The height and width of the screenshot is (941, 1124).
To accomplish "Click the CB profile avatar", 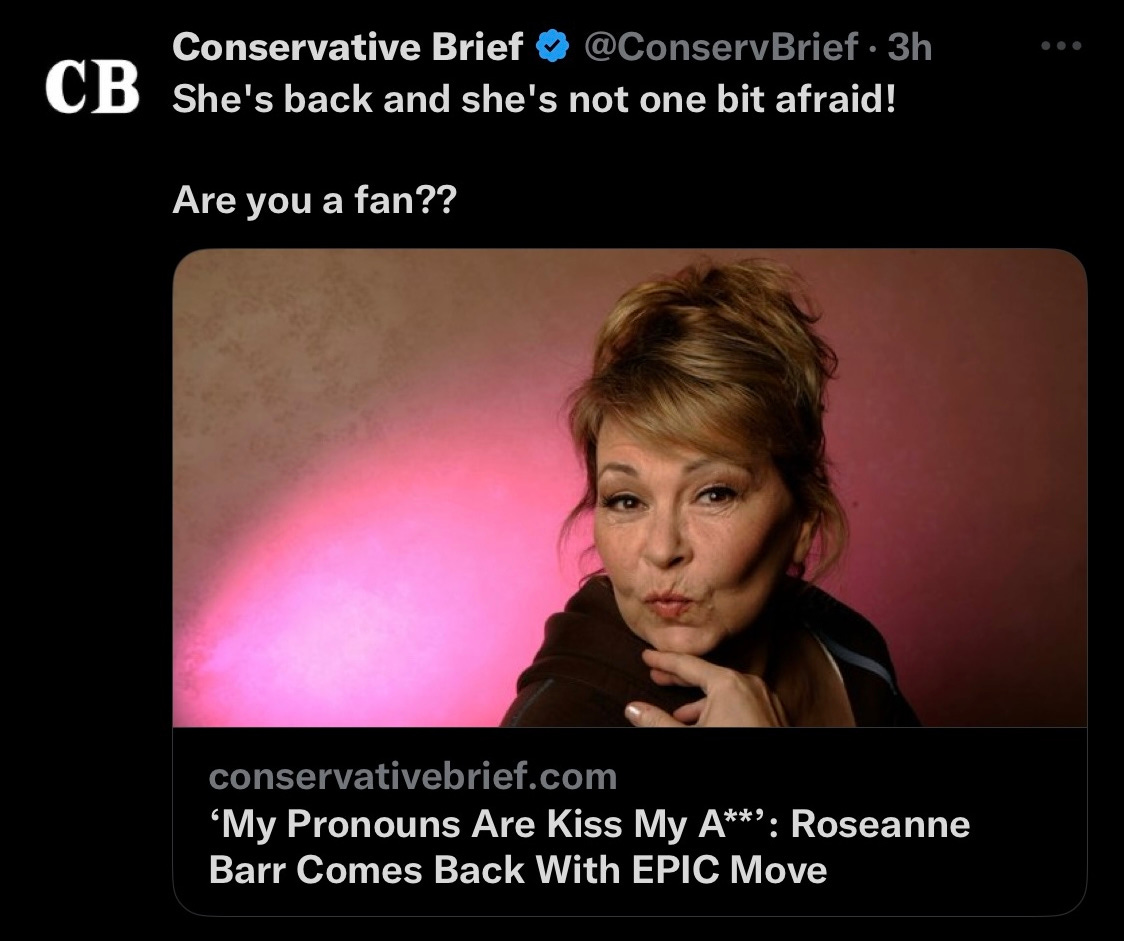I will click(92, 87).
